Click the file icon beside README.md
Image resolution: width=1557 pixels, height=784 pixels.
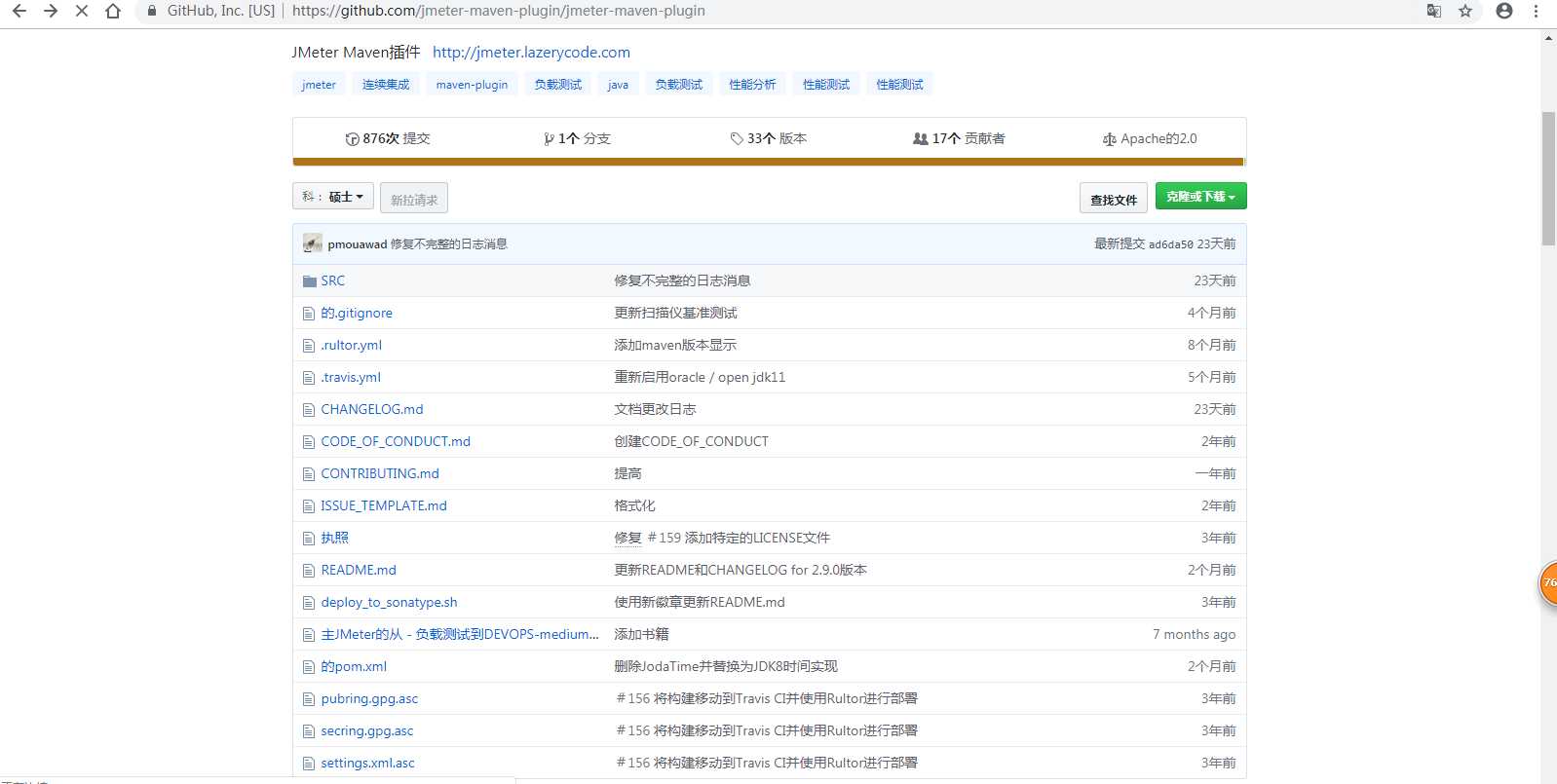coord(309,571)
